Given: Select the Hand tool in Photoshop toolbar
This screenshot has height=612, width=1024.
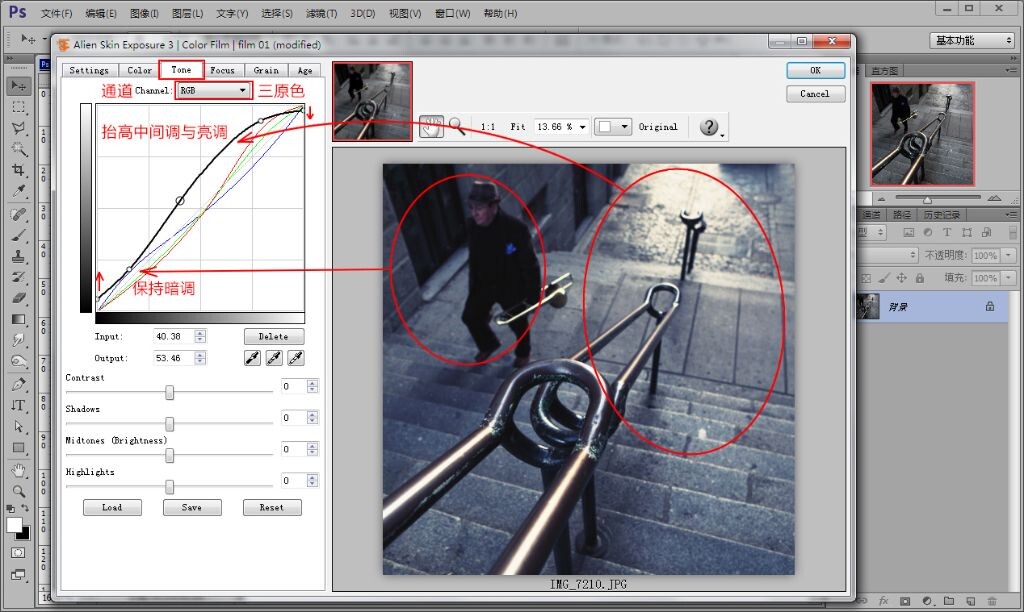Looking at the screenshot, I should (18, 470).
